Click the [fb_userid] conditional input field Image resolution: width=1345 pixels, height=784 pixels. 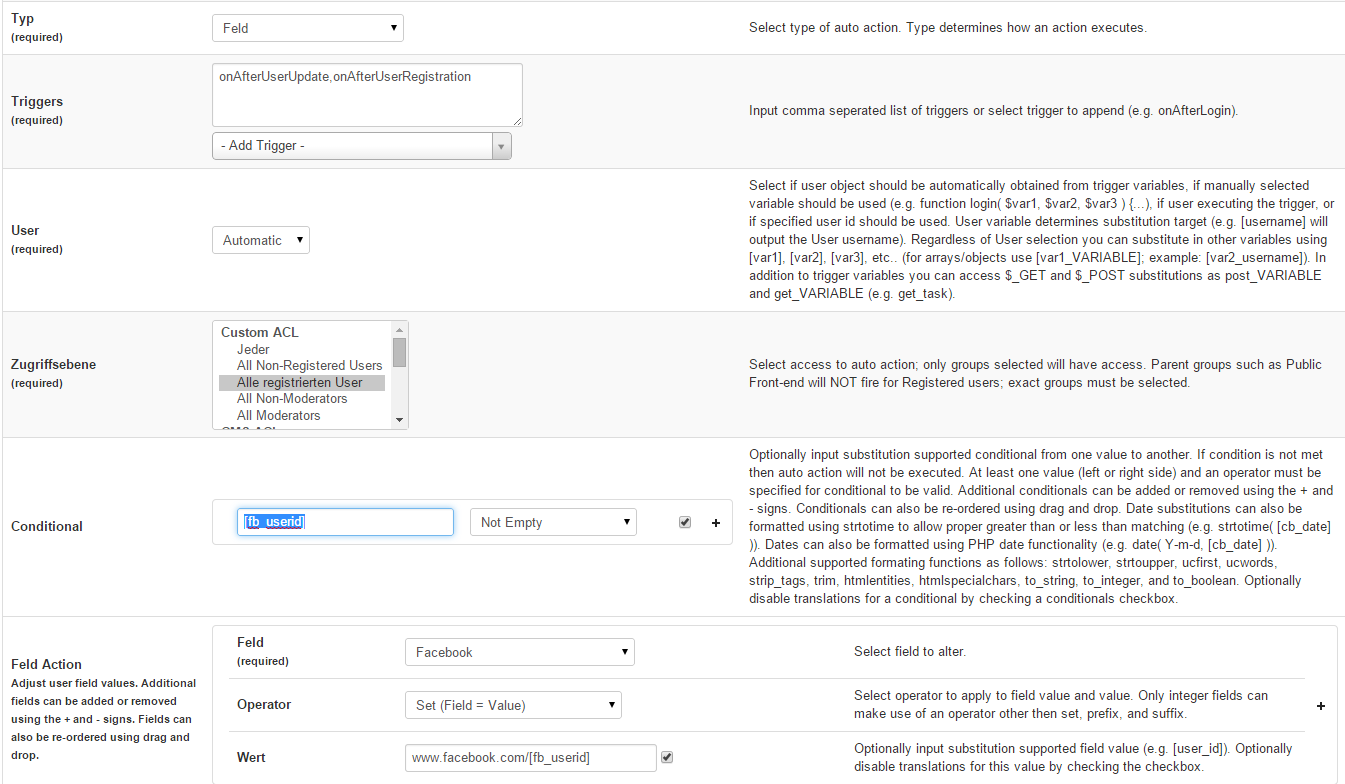[x=345, y=522]
